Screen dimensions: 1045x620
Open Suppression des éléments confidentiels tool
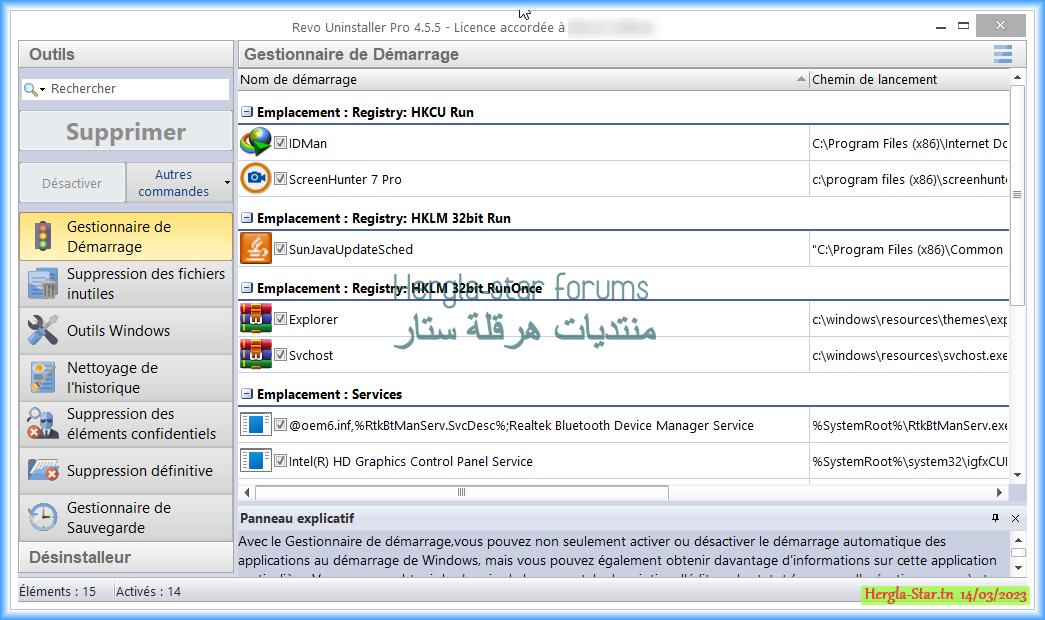pyautogui.click(x=126, y=423)
